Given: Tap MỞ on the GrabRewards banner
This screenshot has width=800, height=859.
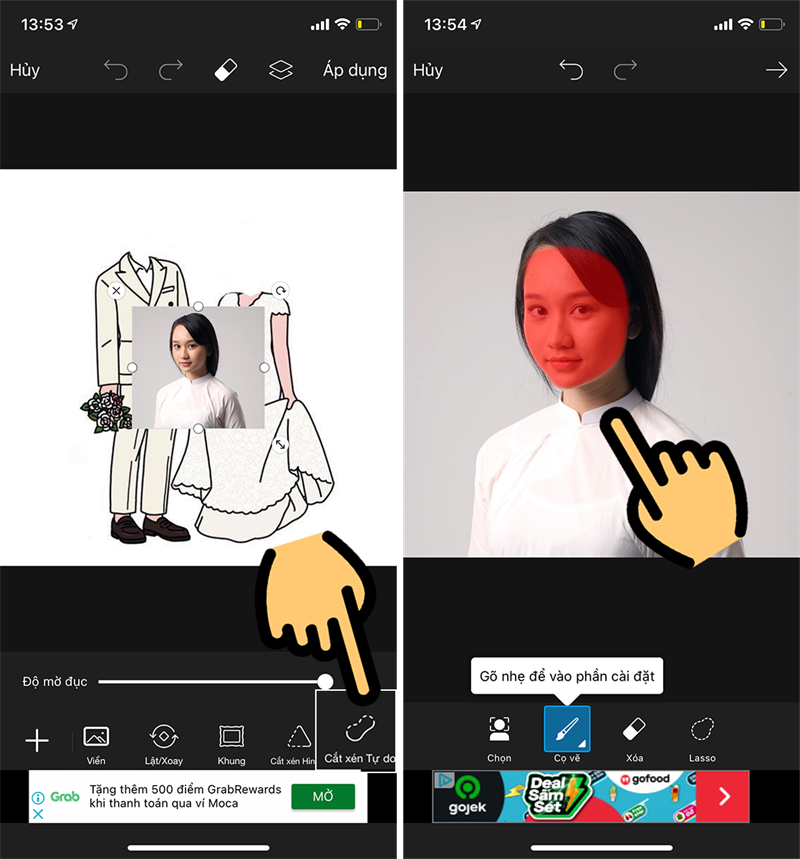Looking at the screenshot, I should coord(322,797).
